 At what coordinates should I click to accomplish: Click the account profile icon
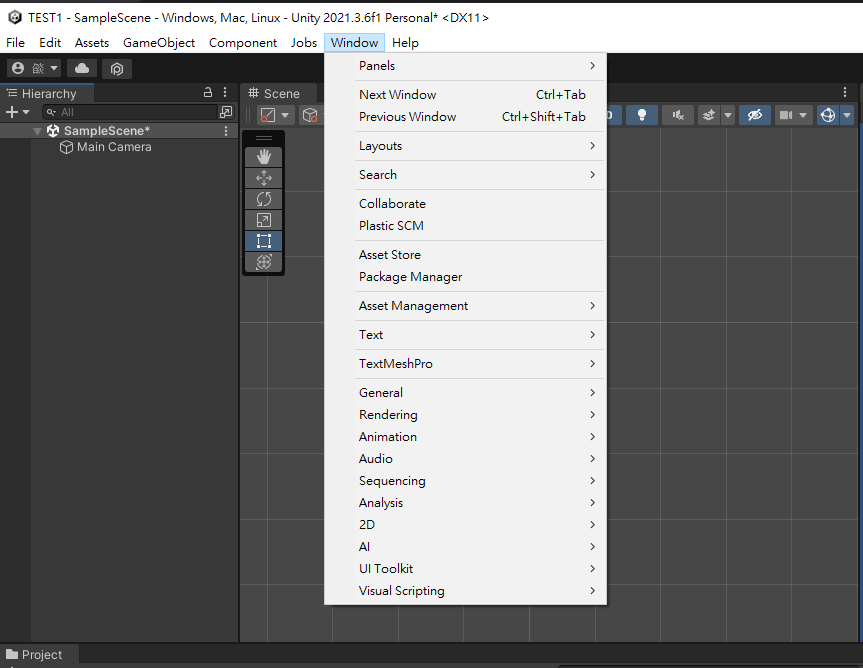point(18,68)
